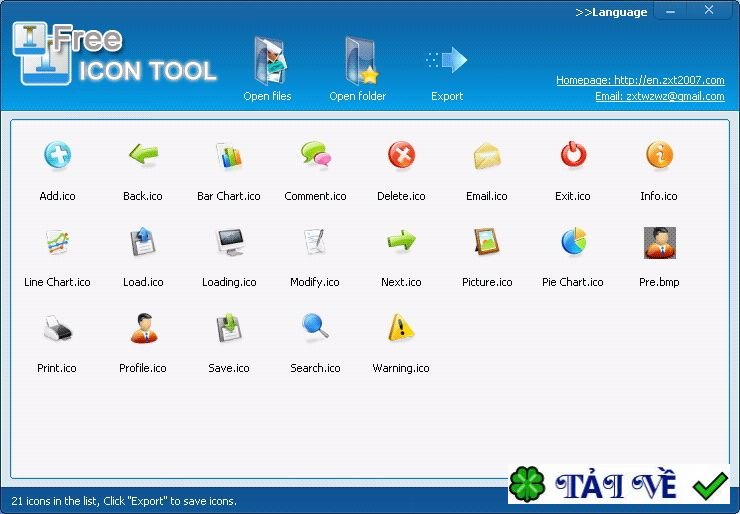Select the Pie Chart.ico icon
Viewport: 740px width, 514px height.
coord(573,241)
